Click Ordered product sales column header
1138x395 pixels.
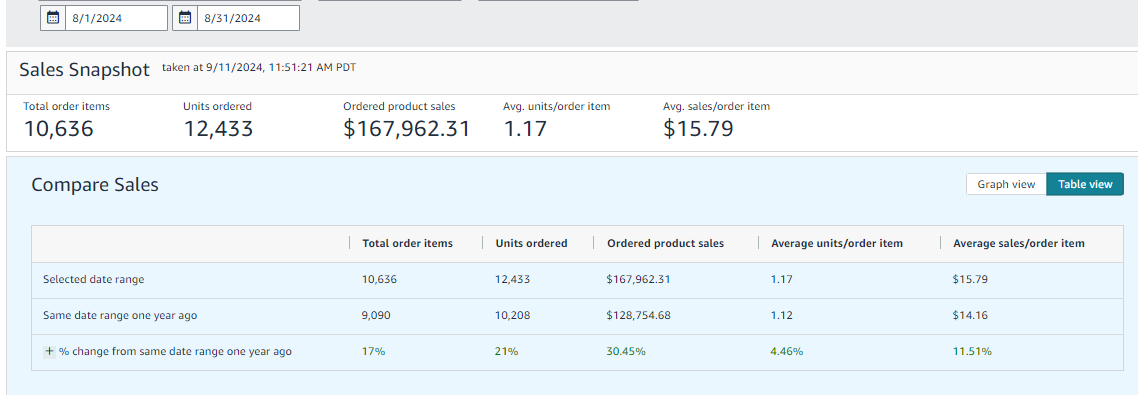pos(666,243)
